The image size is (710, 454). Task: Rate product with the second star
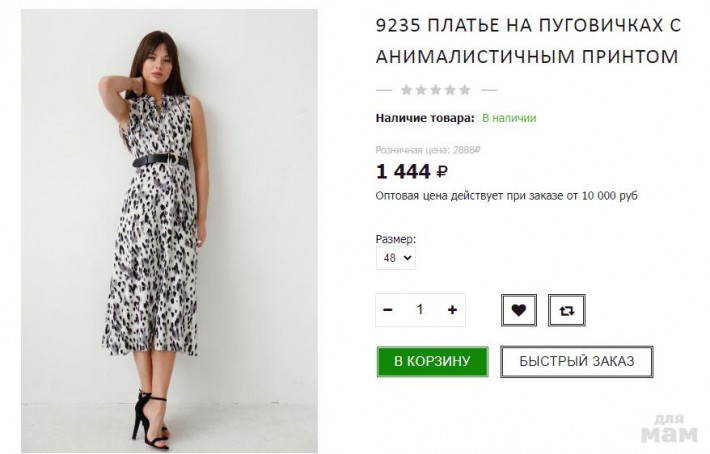click(x=421, y=90)
